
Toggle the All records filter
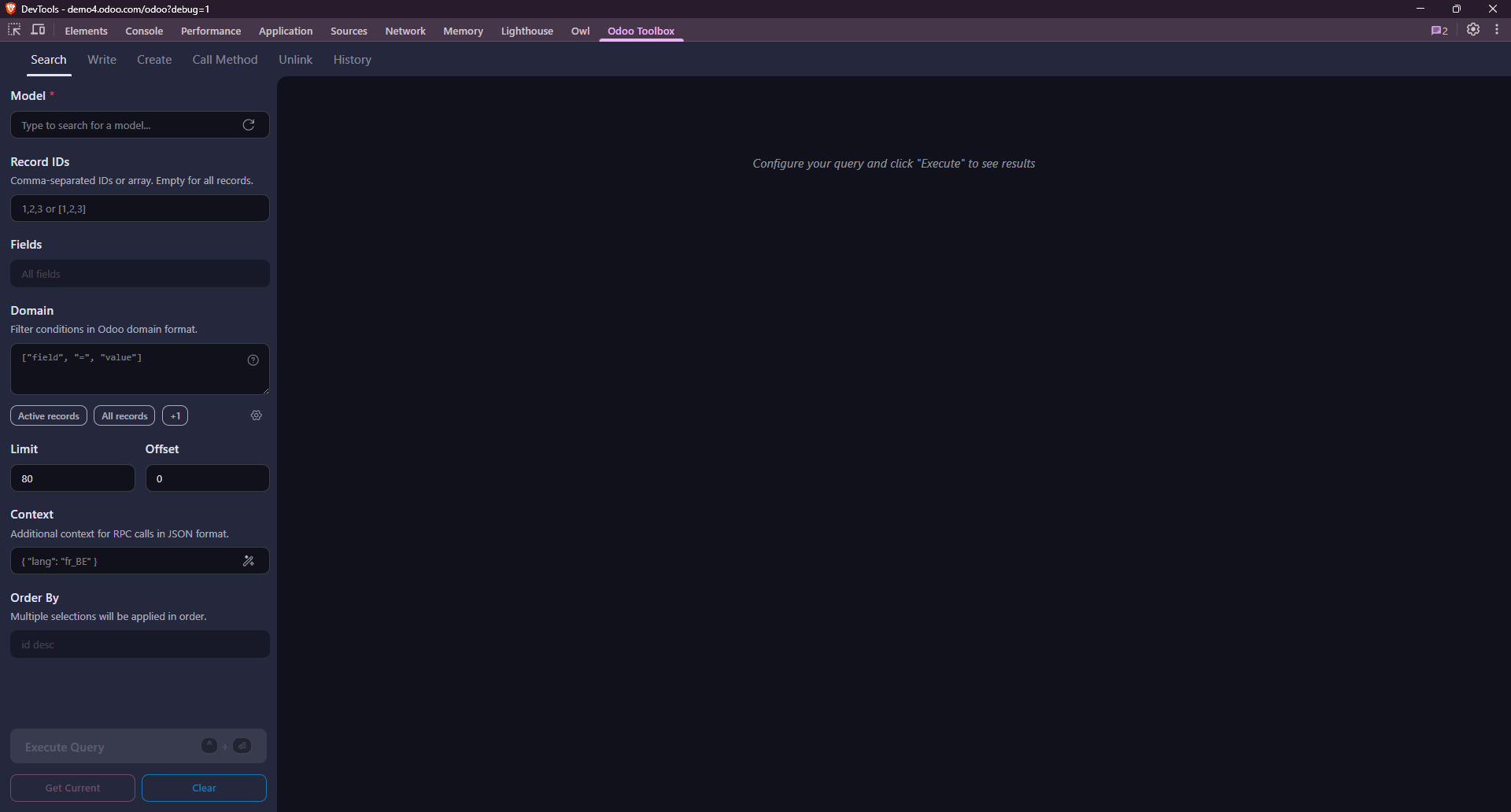124,415
